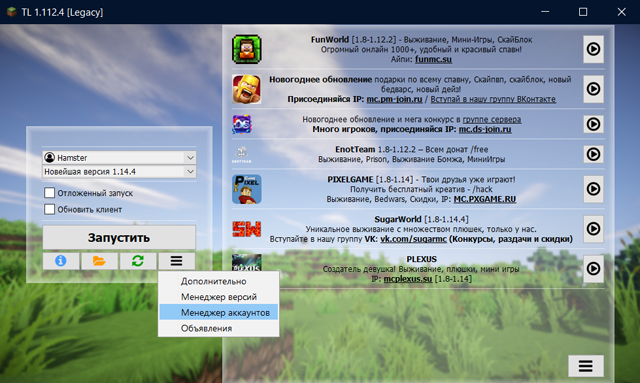Viewport: 640px width, 383px height.
Task: Click the PLEXUS server title text
Action: [421, 259]
